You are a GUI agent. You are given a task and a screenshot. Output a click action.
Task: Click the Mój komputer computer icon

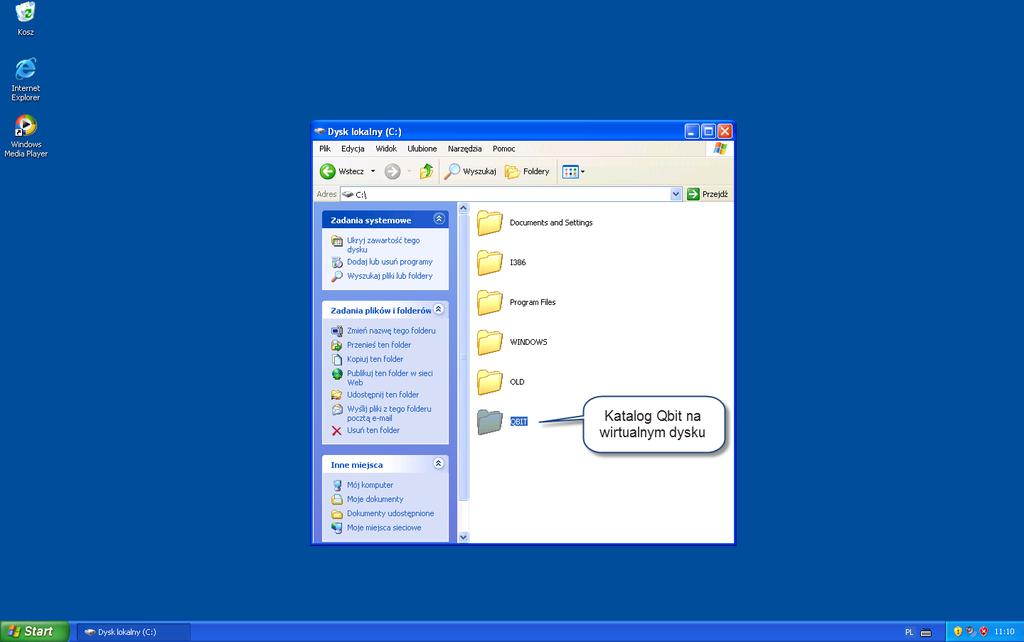pos(337,485)
